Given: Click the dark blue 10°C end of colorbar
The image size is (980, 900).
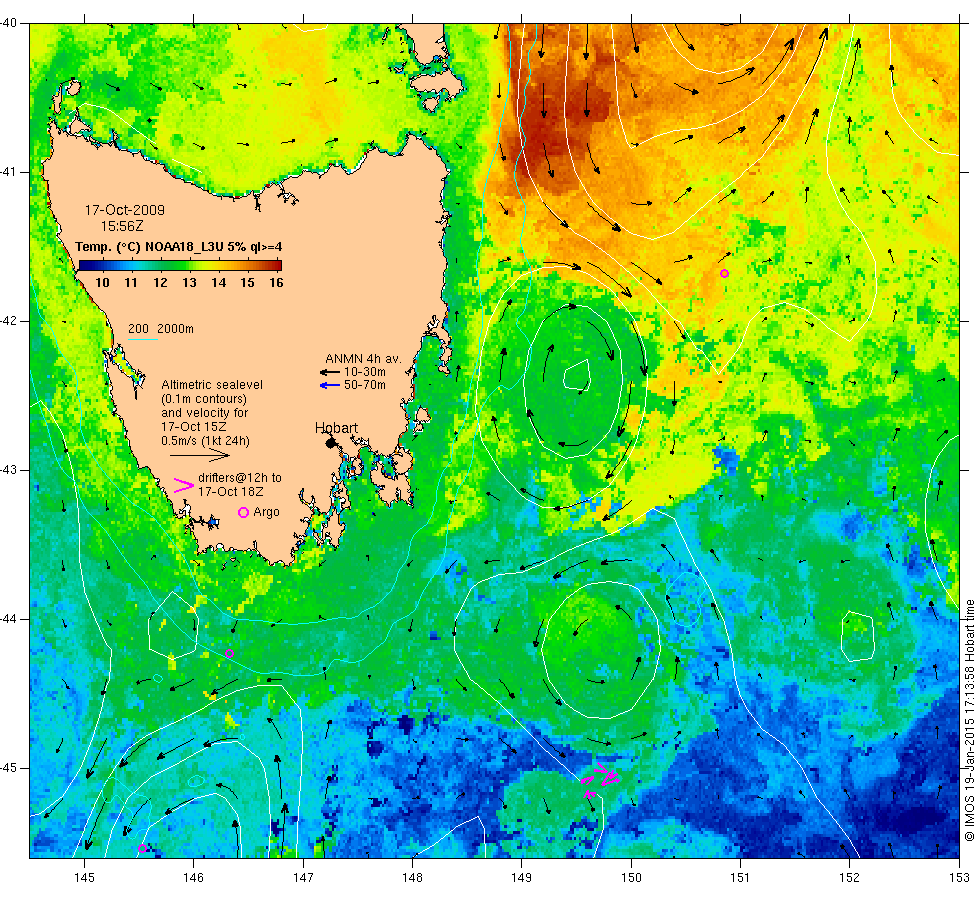Looking at the screenshot, I should coord(84,265).
